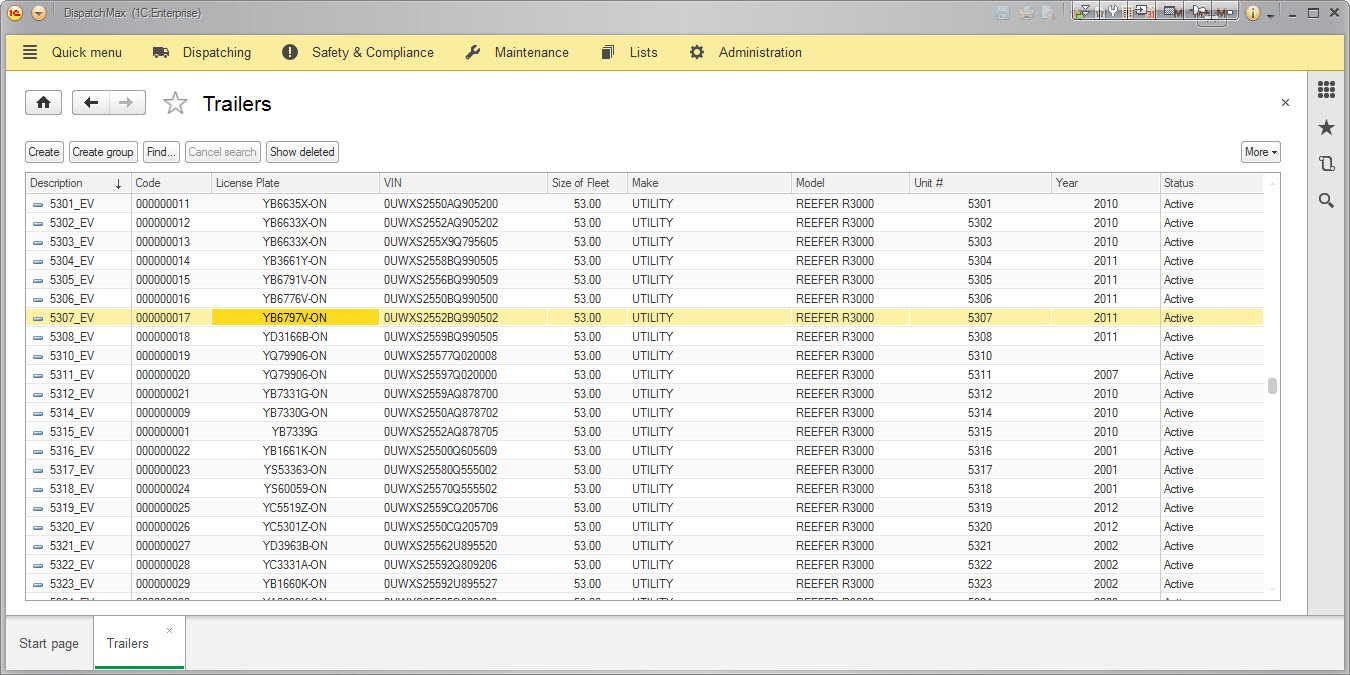
Task: Open main menu dropdown arrow beside 1C logo
Action: [x=39, y=13]
